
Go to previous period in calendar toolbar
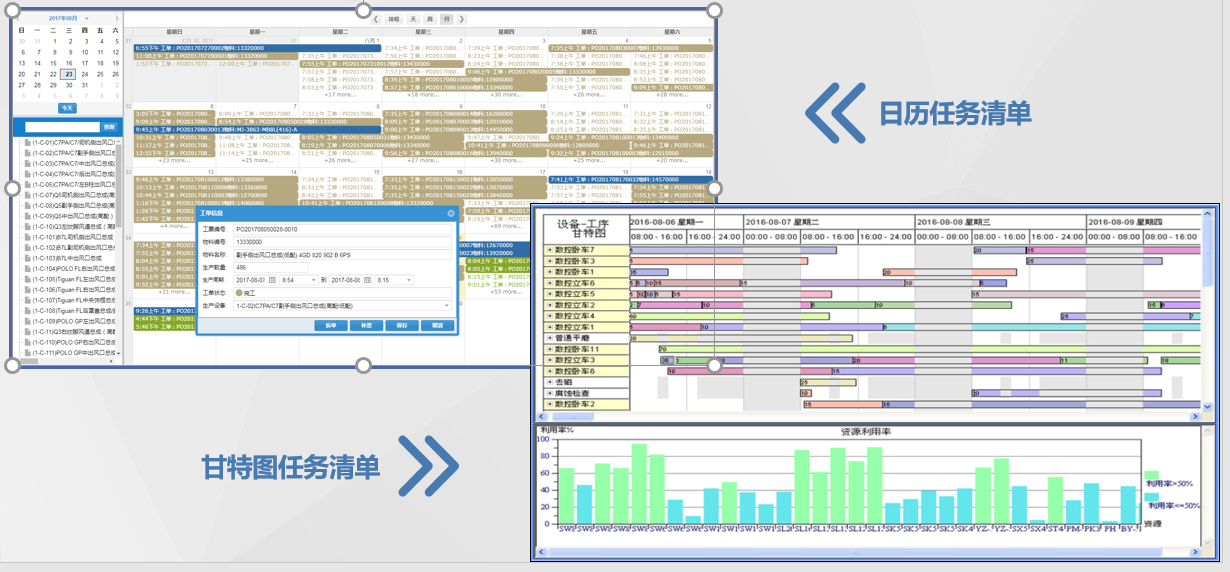pyautogui.click(x=376, y=19)
